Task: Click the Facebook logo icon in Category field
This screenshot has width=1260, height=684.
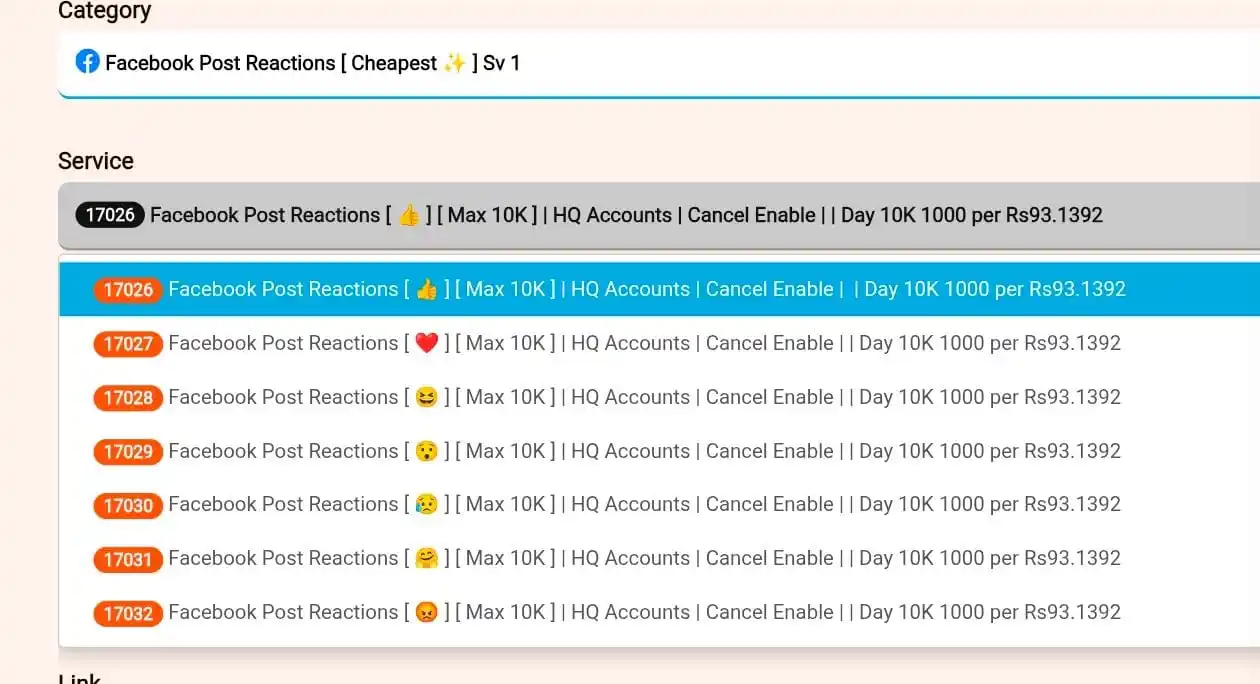Action: [88, 62]
